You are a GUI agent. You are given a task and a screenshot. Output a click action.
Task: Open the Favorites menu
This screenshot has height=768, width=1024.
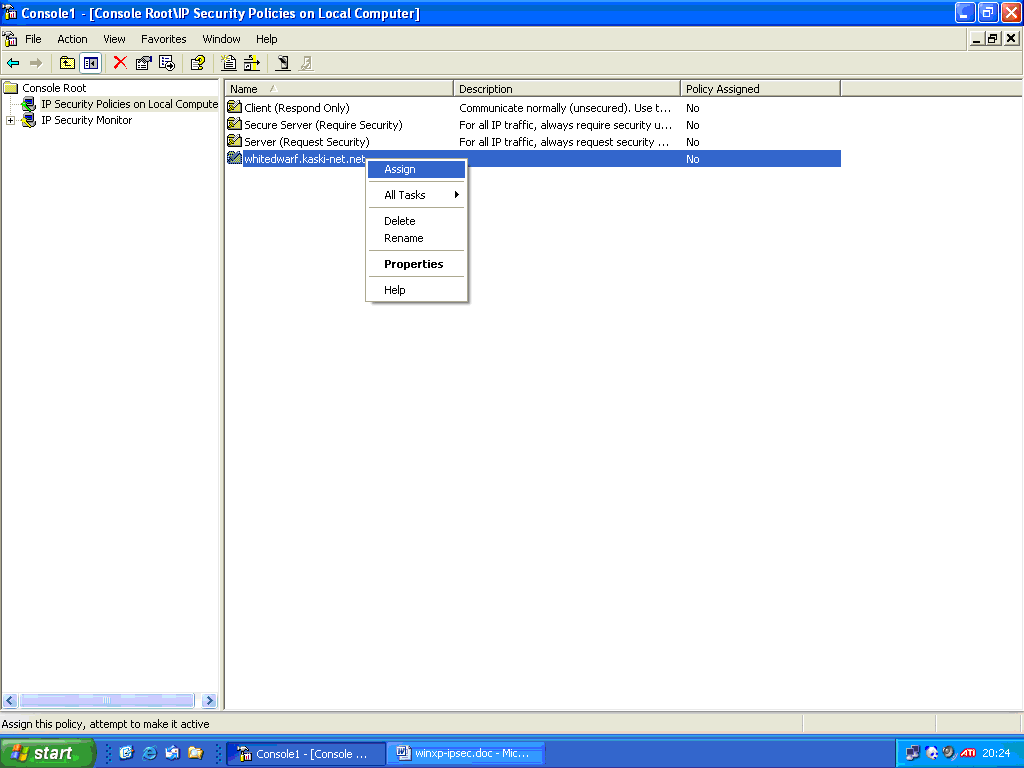163,39
